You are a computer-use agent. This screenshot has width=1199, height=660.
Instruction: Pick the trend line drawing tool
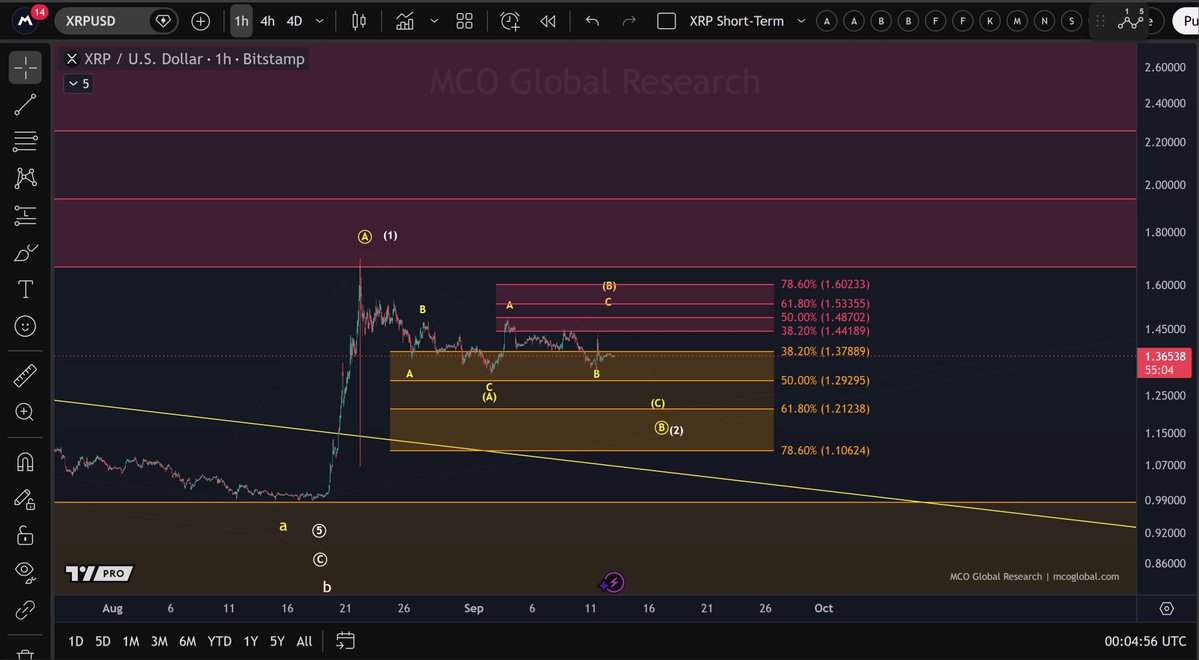(x=25, y=105)
